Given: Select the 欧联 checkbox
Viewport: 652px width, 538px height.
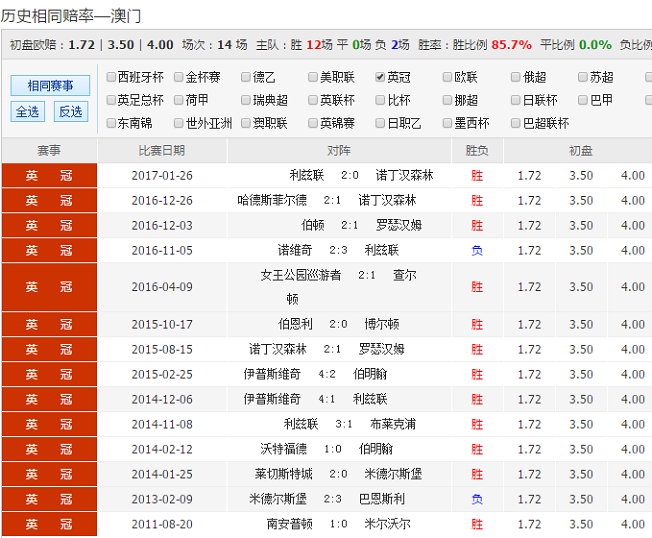Looking at the screenshot, I should pyautogui.click(x=447, y=77).
